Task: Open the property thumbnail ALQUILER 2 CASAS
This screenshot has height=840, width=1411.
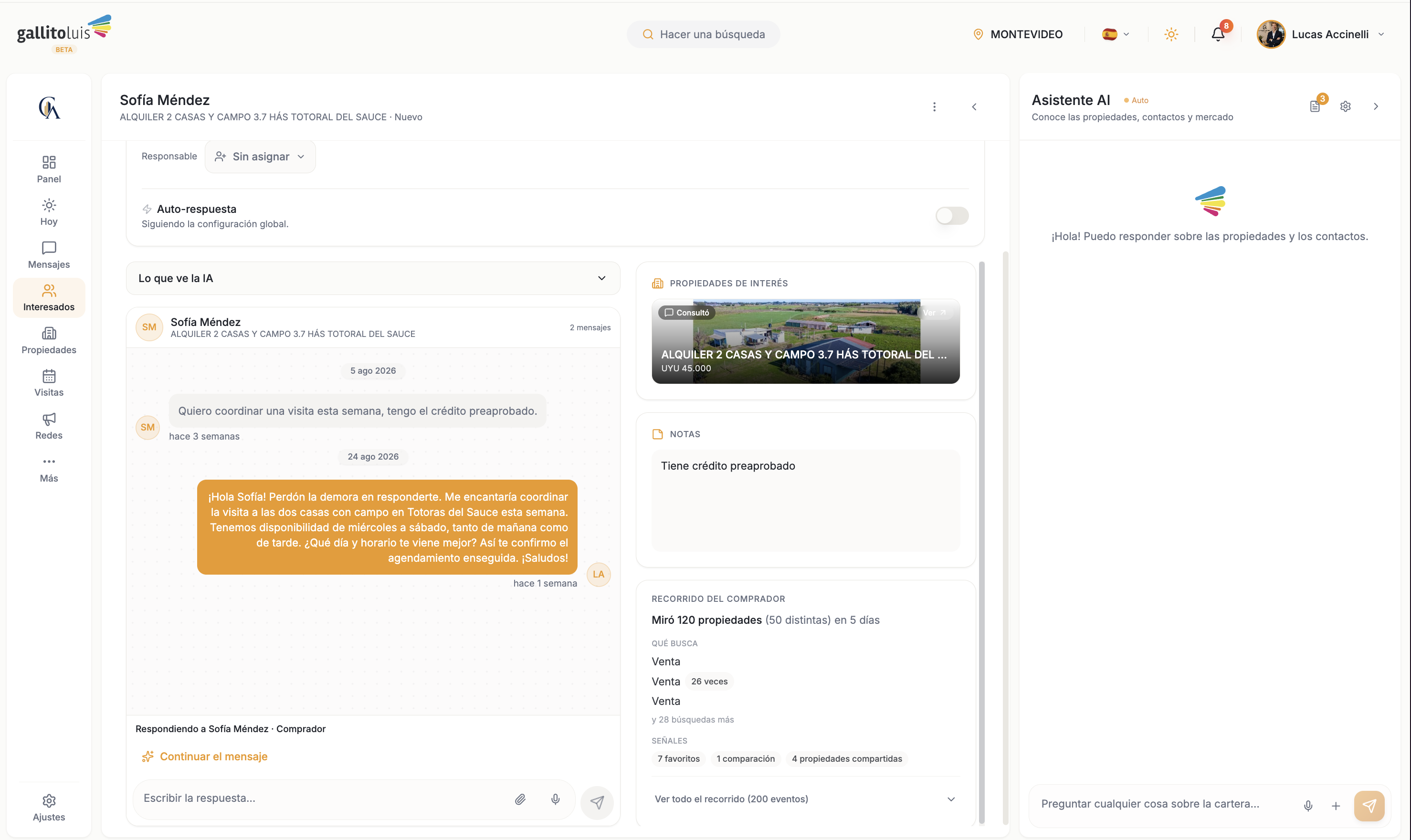Action: coord(805,341)
